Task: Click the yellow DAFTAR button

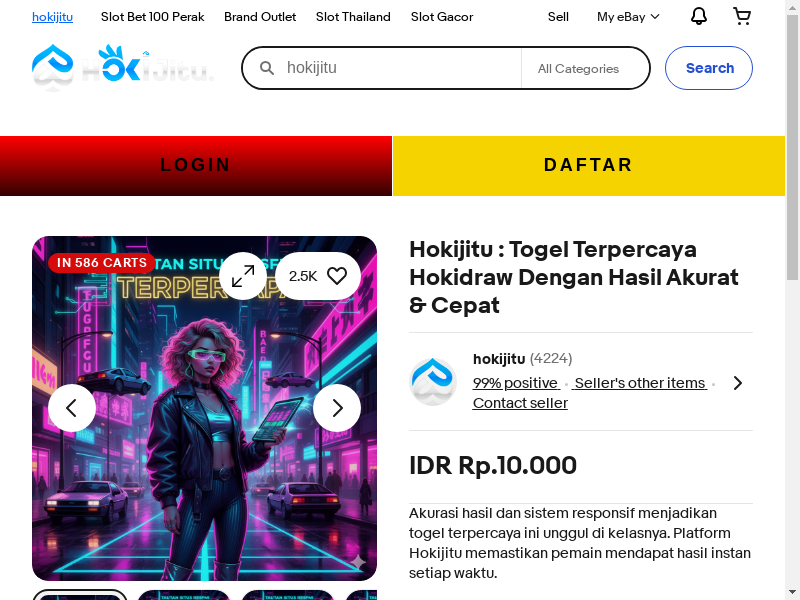Action: point(589,166)
